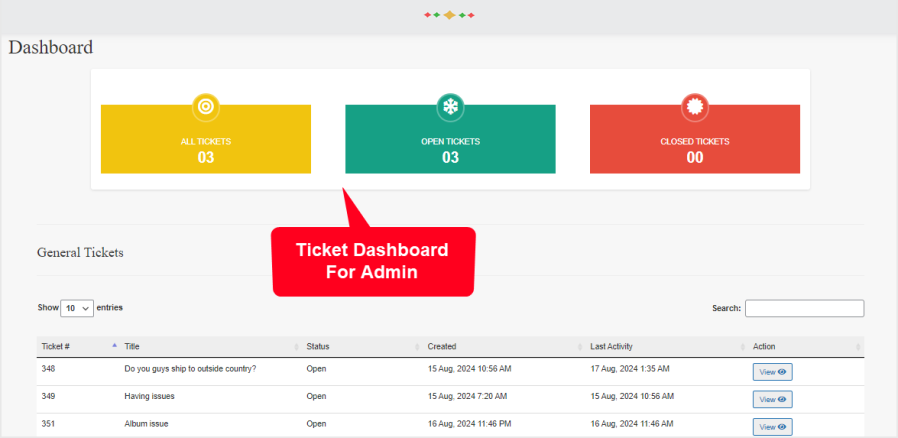
Task: Click the gear badge icon above Closed Tickets
Action: click(x=695, y=105)
